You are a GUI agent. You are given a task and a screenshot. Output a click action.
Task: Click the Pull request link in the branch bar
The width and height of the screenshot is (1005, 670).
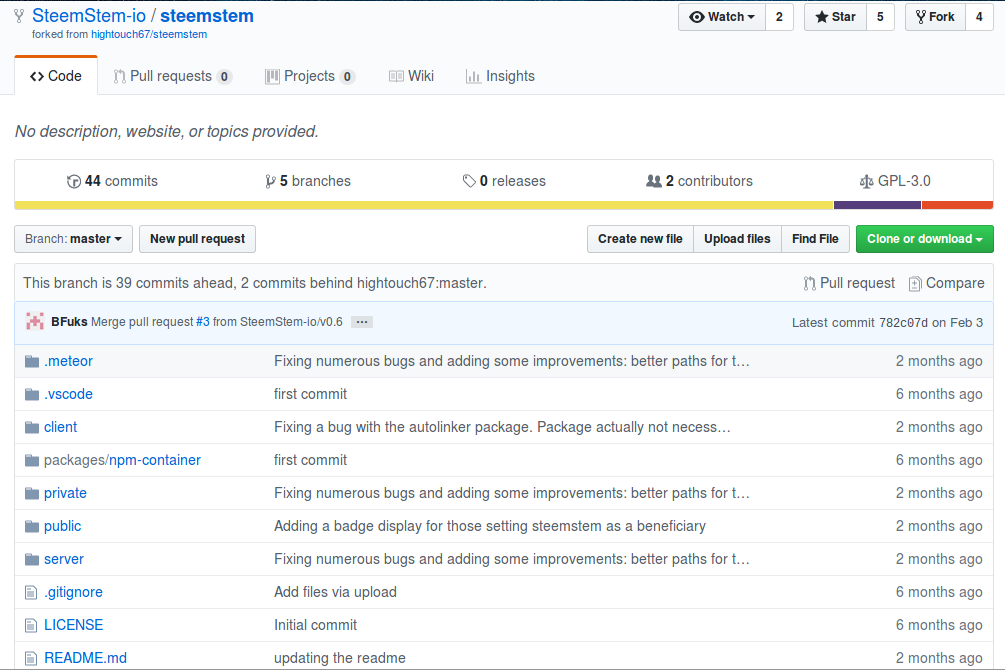point(849,283)
